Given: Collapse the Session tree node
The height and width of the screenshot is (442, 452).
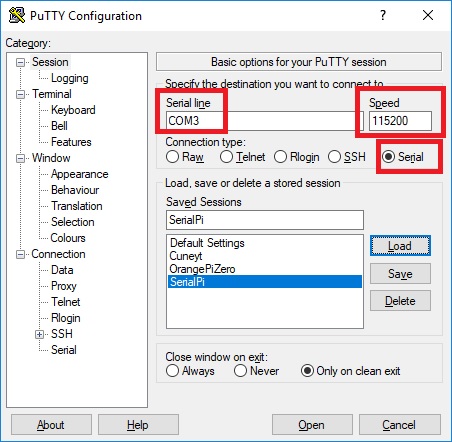Looking at the screenshot, I should (21, 62).
